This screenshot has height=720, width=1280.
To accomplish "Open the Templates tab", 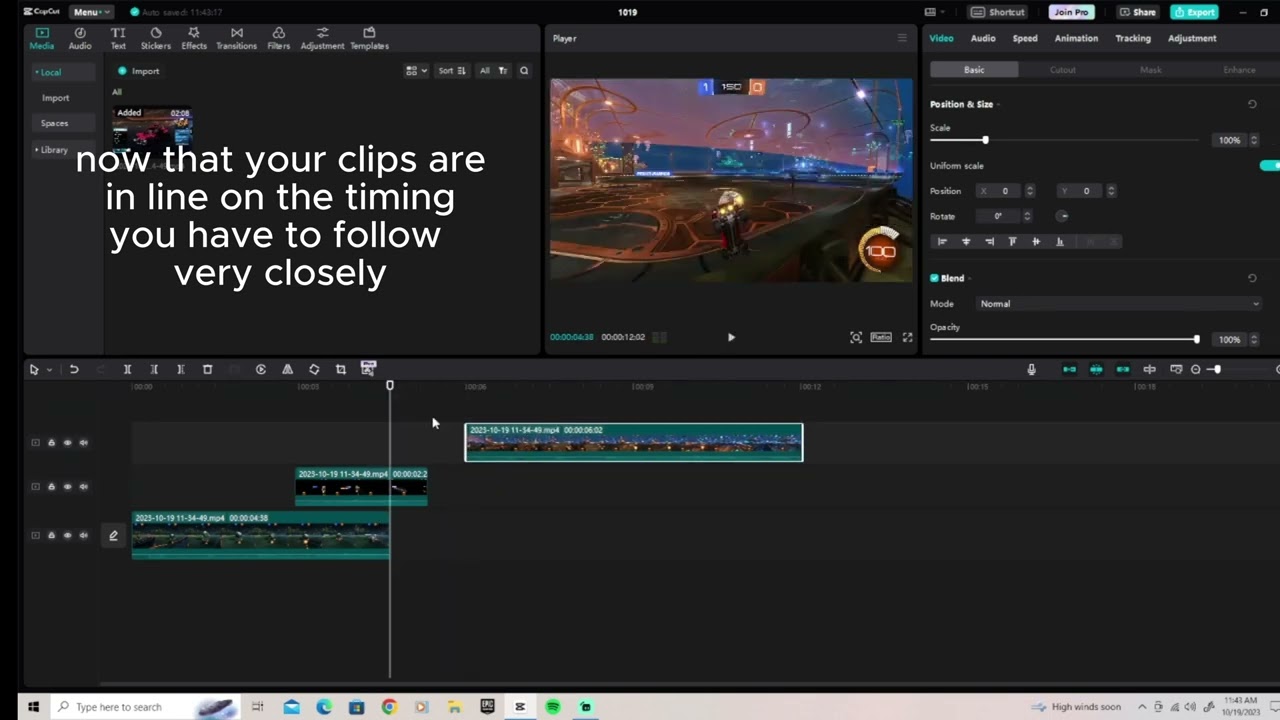I will click(x=369, y=38).
